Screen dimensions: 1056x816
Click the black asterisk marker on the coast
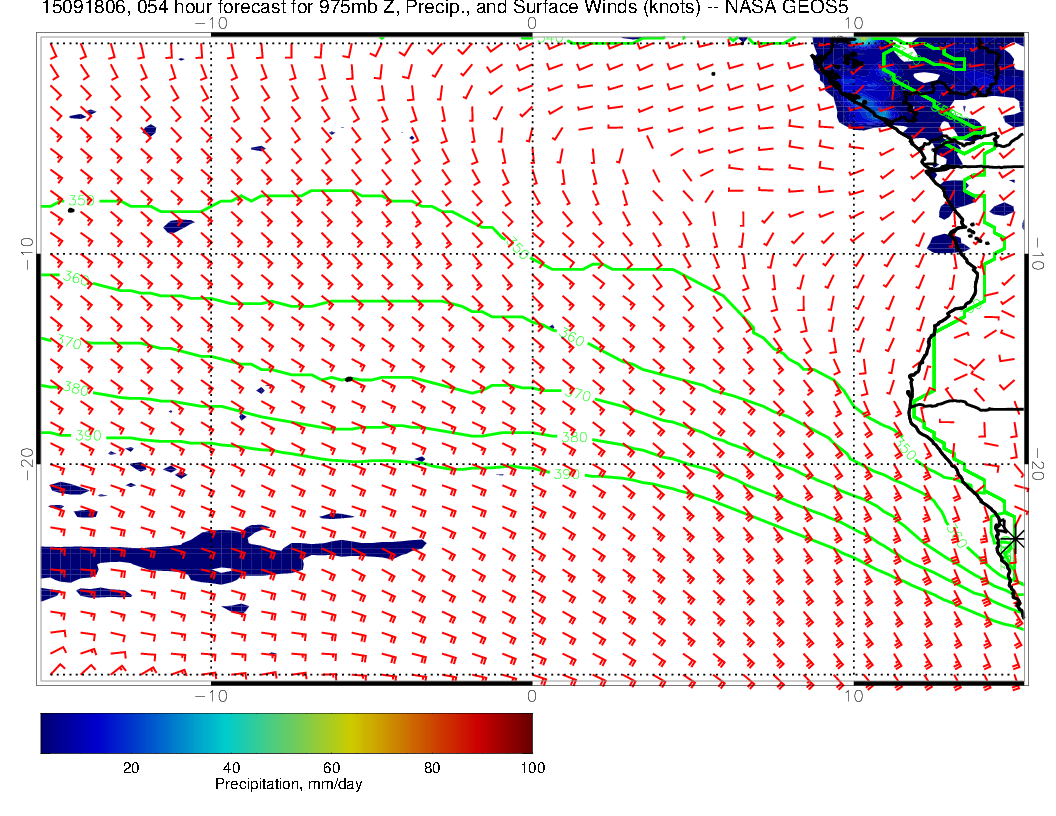point(1016,538)
